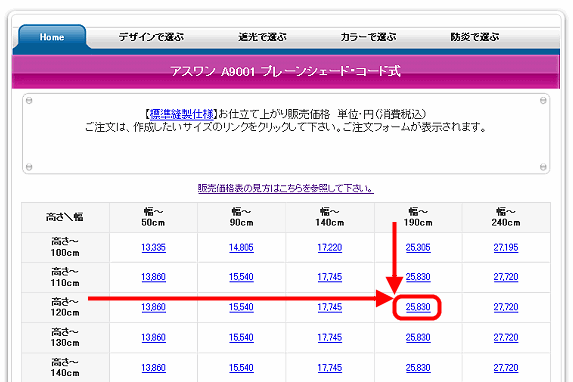The image size is (573, 382).
Task: Choose 15,540 in the 高さ～140cm row
Action: coord(241,368)
